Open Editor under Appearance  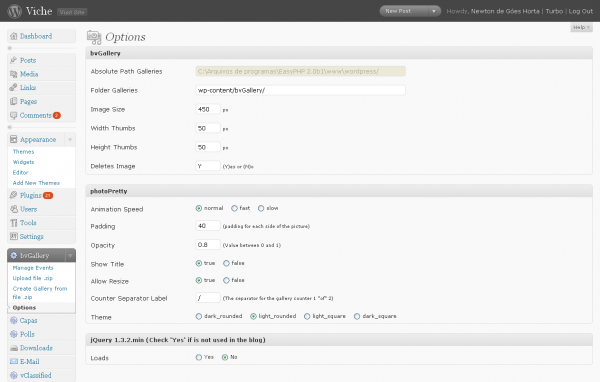21,172
